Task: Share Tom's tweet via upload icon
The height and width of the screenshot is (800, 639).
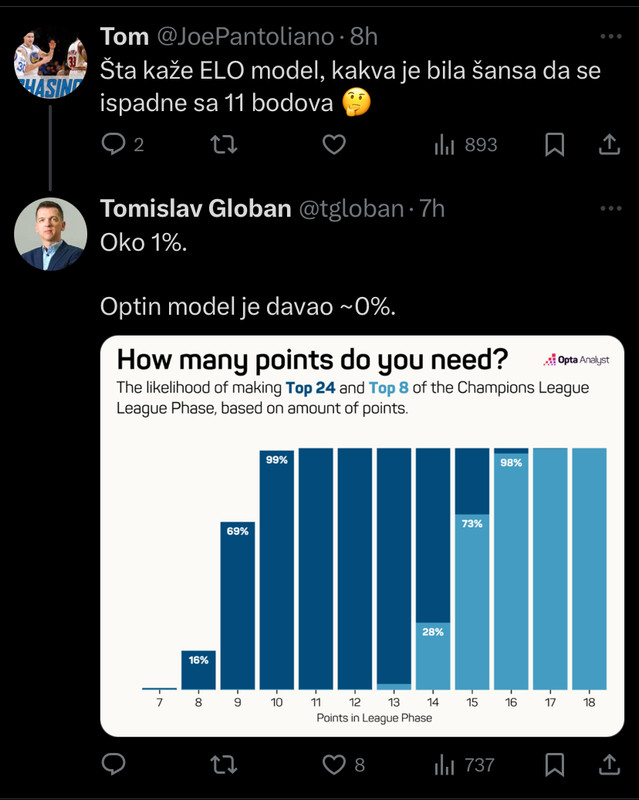Action: point(609,144)
